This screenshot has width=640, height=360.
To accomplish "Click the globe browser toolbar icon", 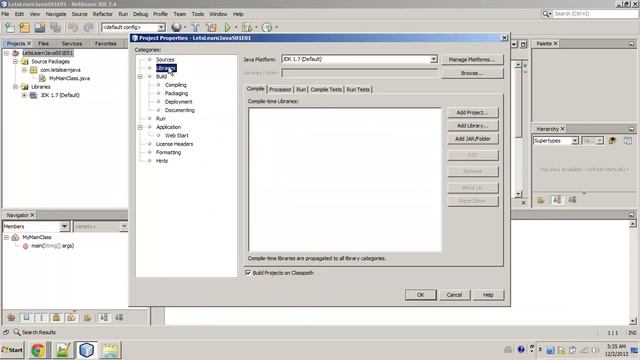I will [176, 27].
